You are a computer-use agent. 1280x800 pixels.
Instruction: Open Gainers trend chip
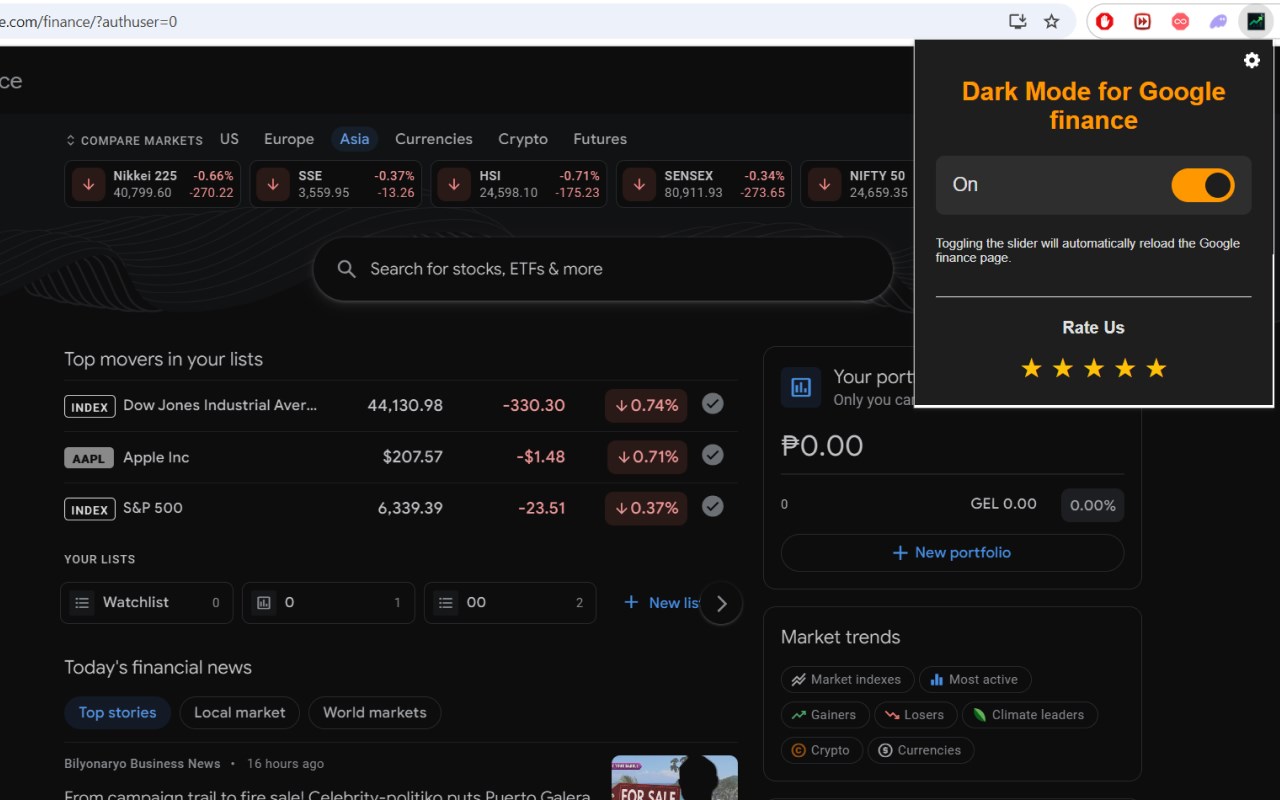pos(825,715)
